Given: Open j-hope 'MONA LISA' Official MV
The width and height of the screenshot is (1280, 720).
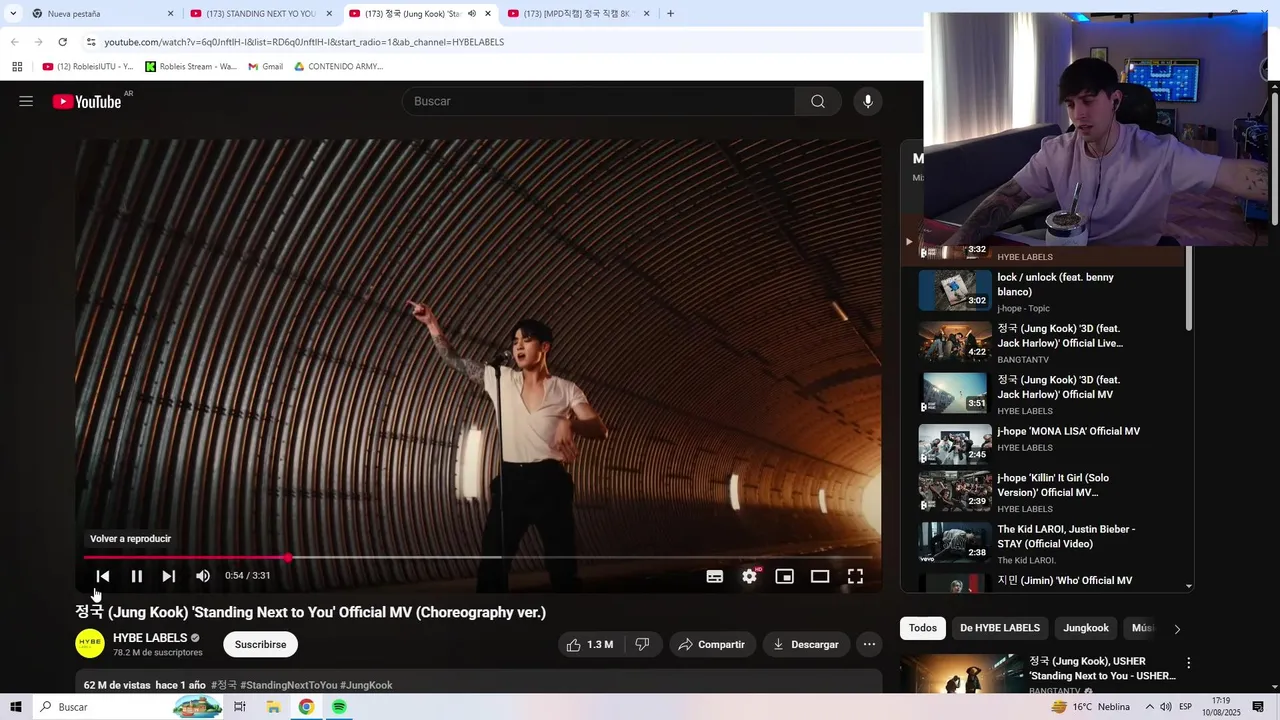Looking at the screenshot, I should 1068,431.
